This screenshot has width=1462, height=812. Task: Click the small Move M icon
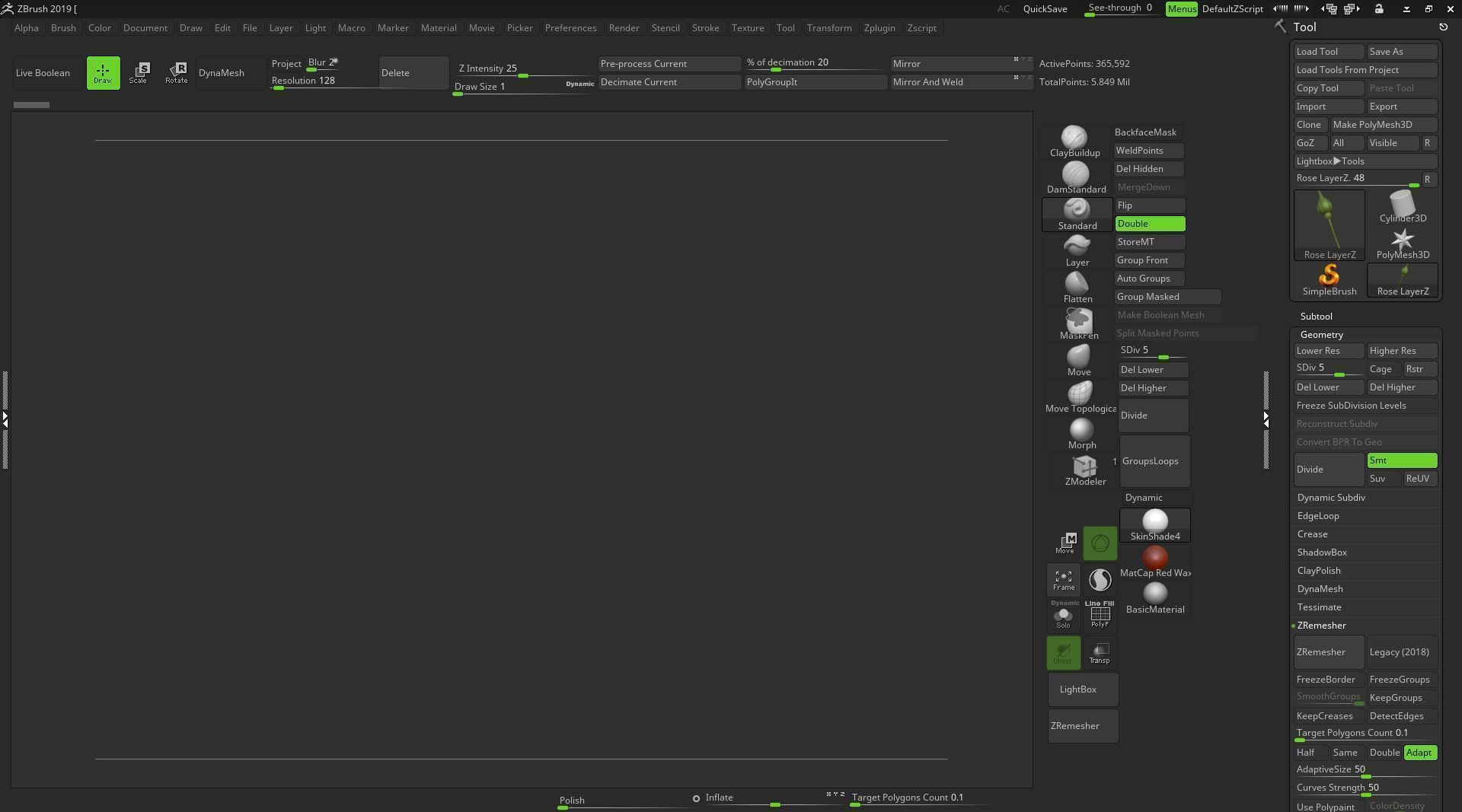pyautogui.click(x=1065, y=543)
